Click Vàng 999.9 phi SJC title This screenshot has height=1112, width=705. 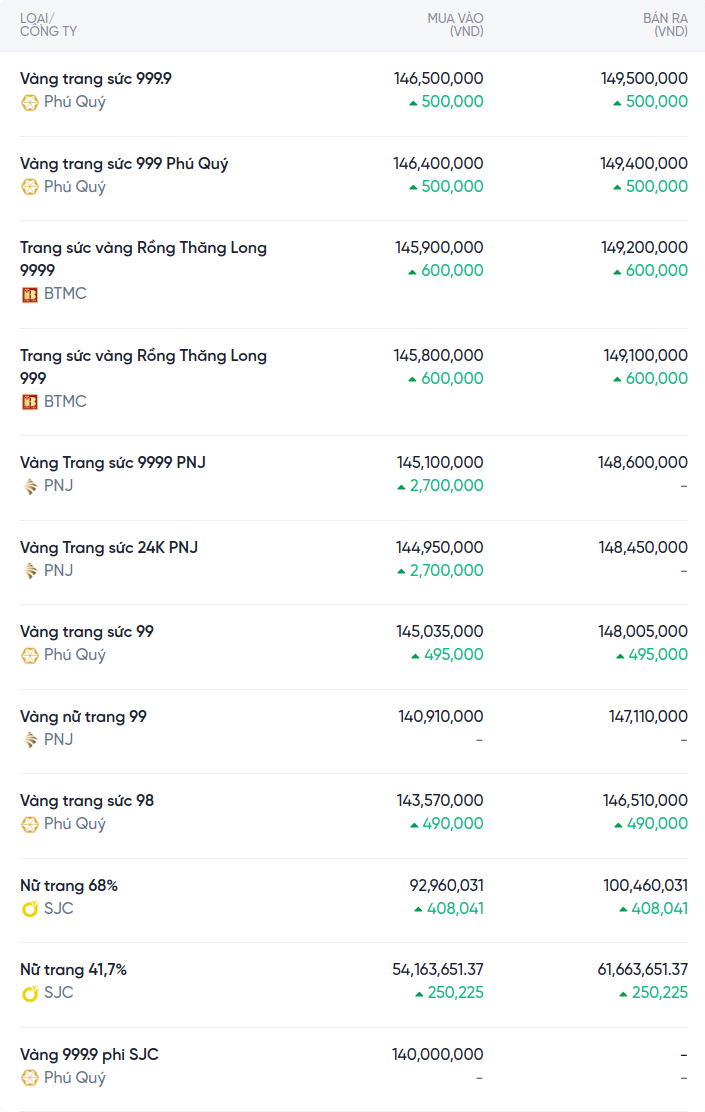coord(89,1055)
